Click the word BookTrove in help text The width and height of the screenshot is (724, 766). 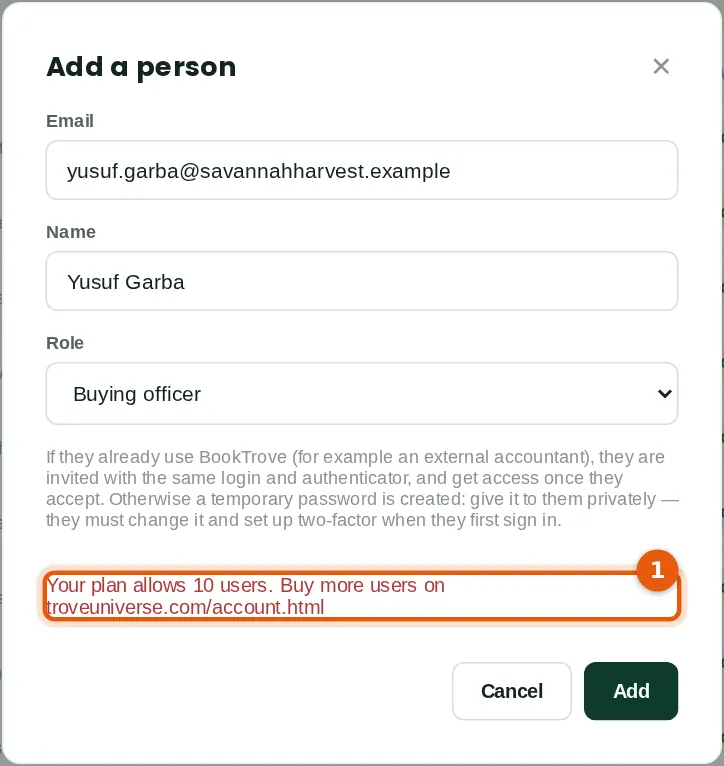tap(243, 457)
